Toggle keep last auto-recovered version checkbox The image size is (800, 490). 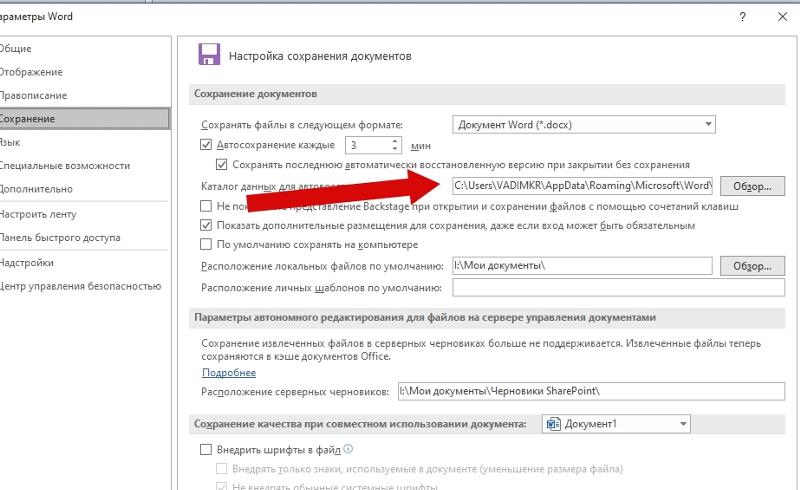tap(223, 165)
